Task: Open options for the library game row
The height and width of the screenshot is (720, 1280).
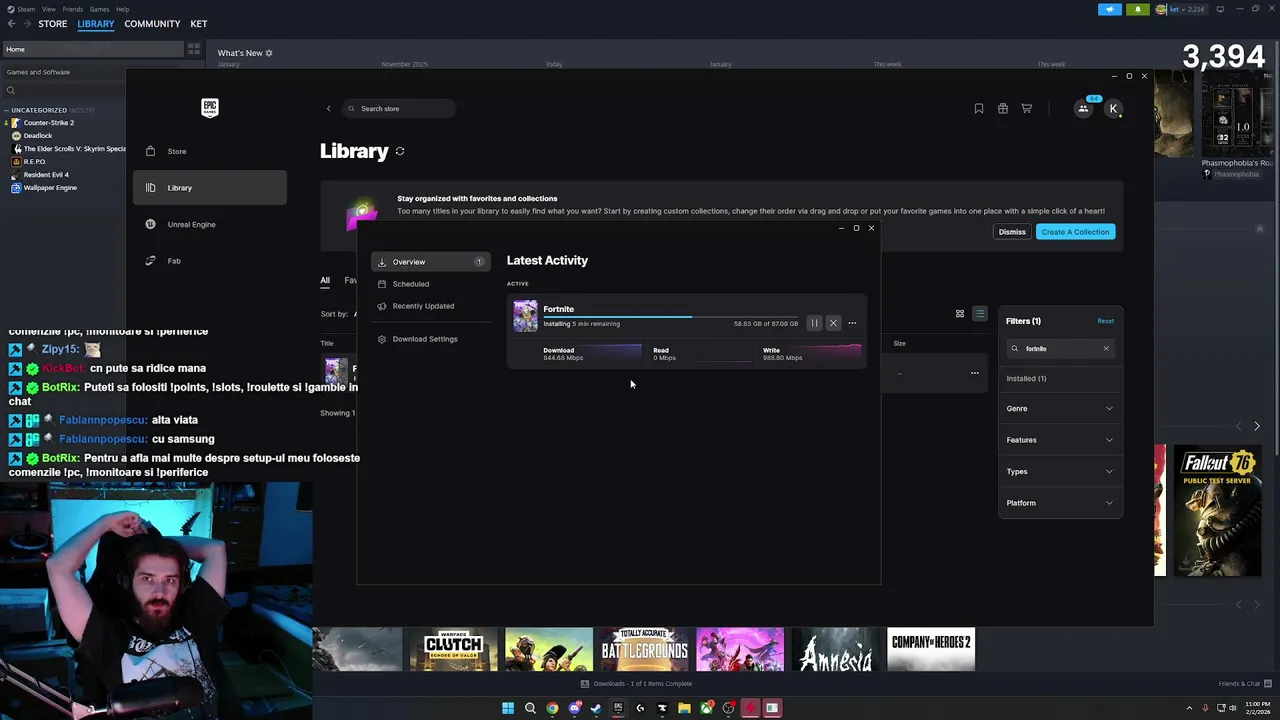Action: (975, 373)
